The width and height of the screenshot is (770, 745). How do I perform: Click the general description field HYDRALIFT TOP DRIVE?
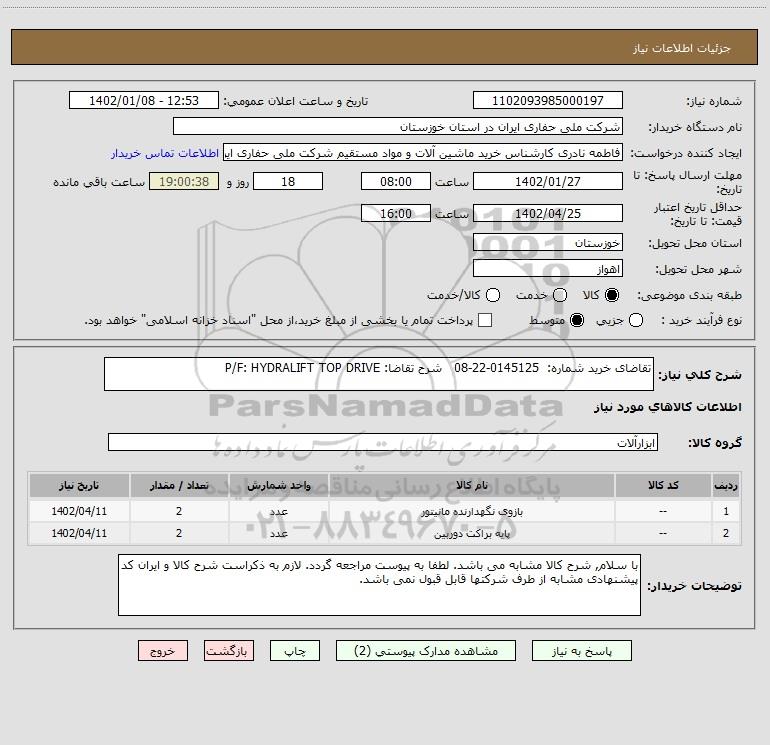pyautogui.click(x=379, y=374)
